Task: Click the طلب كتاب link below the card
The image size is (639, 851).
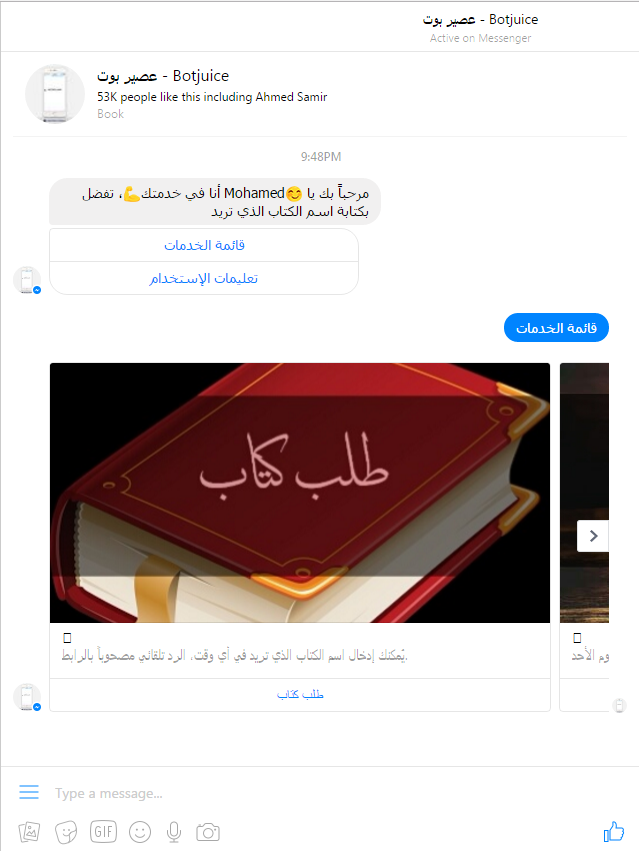Action: (300, 695)
